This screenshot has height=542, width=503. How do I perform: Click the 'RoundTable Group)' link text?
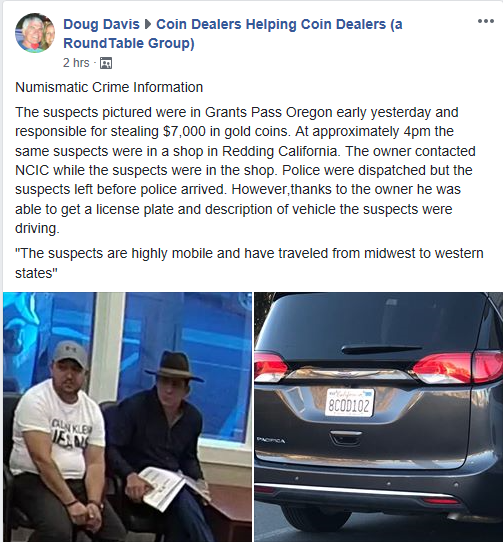[129, 44]
